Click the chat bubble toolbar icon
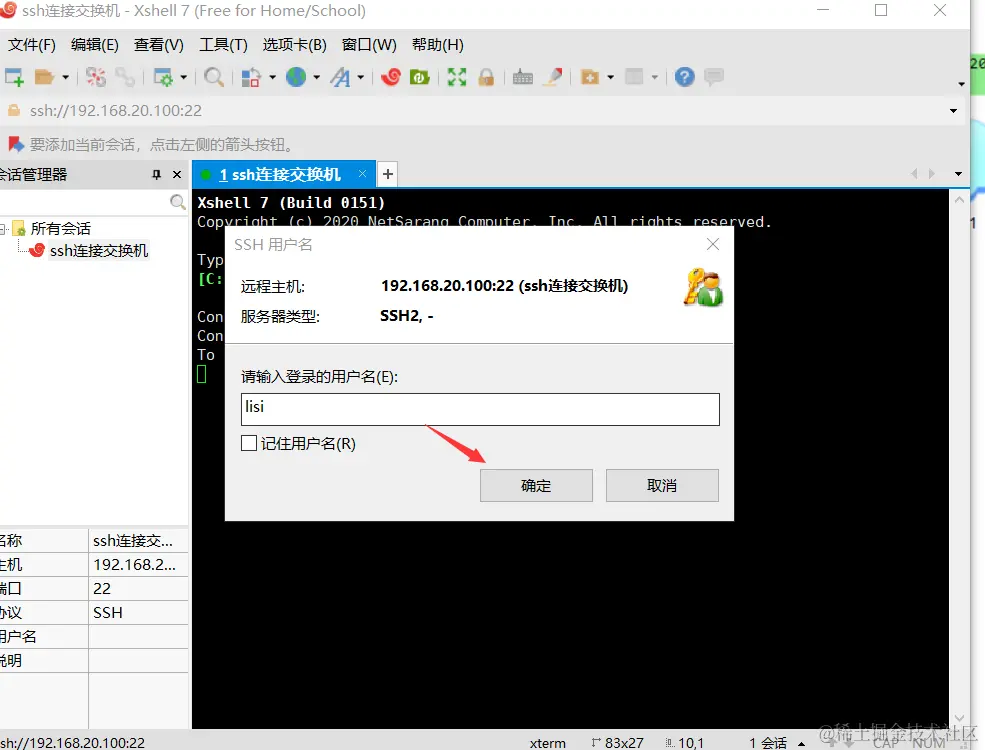 pyautogui.click(x=714, y=77)
